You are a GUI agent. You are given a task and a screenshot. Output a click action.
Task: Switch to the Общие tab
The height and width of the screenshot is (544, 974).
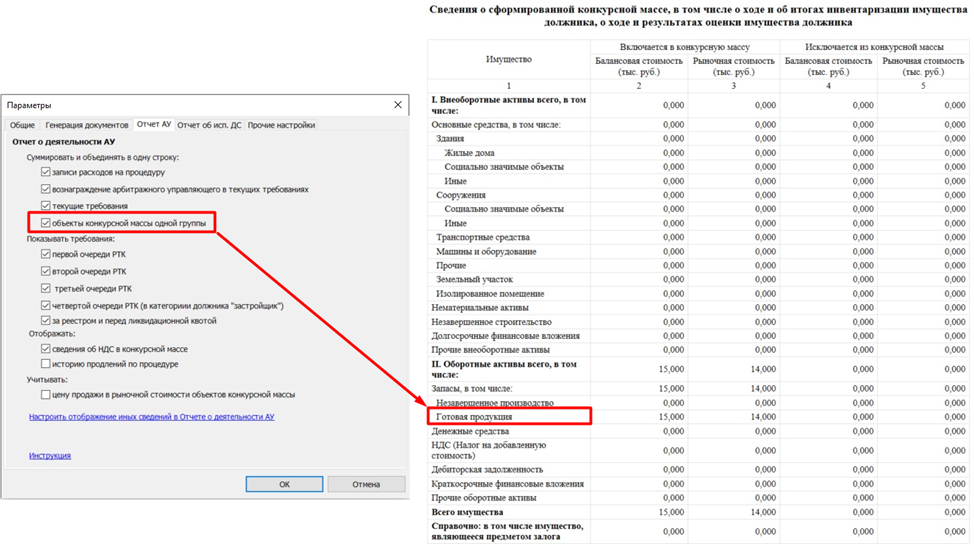point(22,125)
